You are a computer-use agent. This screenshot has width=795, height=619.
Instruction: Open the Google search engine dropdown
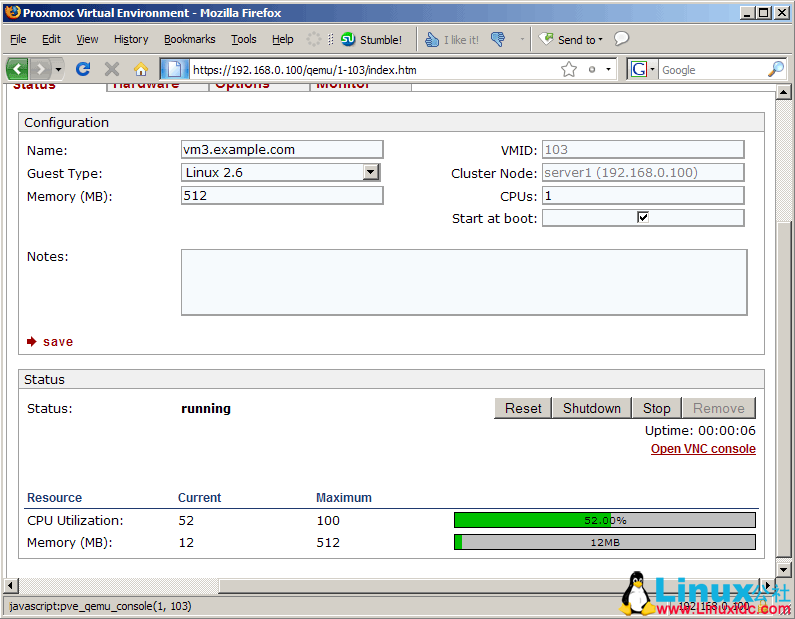point(642,69)
